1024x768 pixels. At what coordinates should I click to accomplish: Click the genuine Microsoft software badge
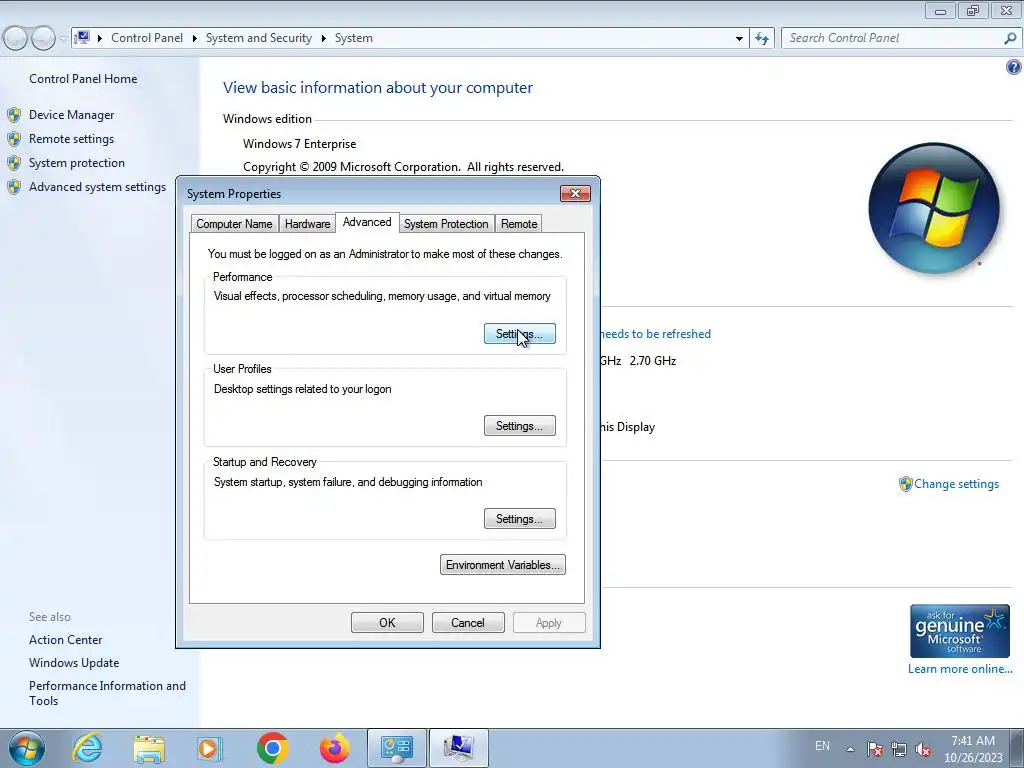[959, 631]
